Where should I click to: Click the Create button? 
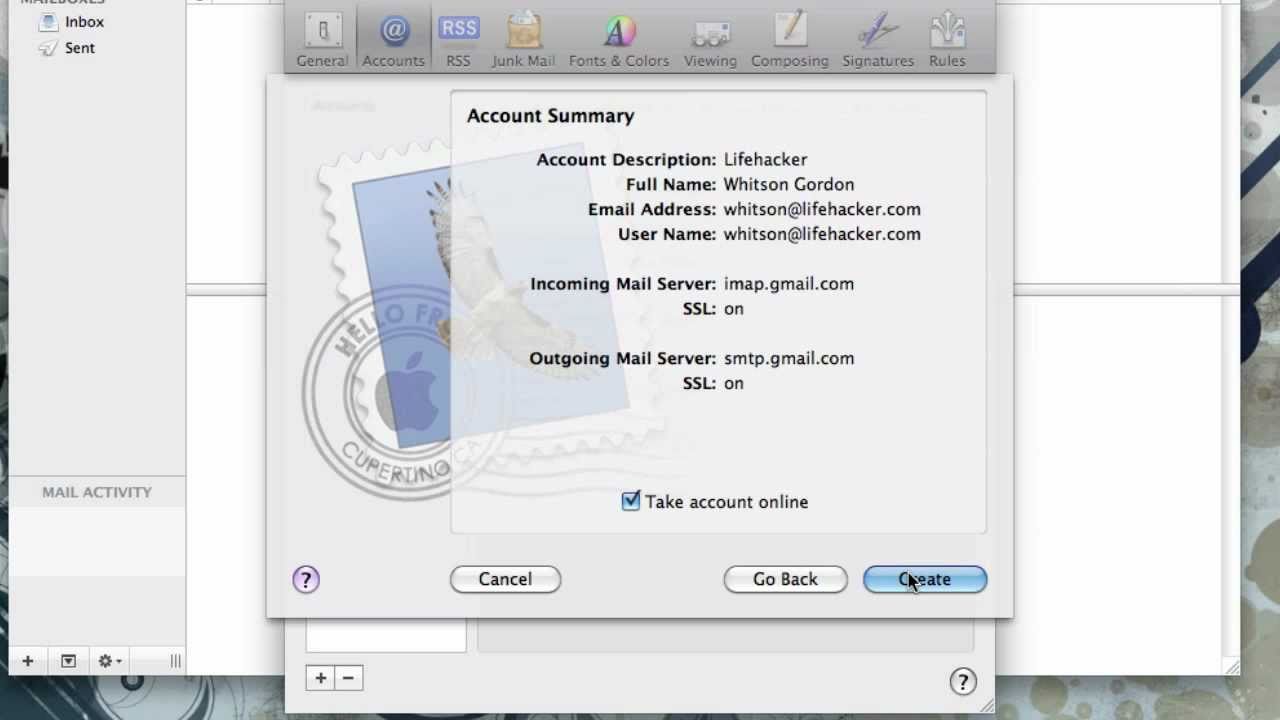[x=925, y=579]
